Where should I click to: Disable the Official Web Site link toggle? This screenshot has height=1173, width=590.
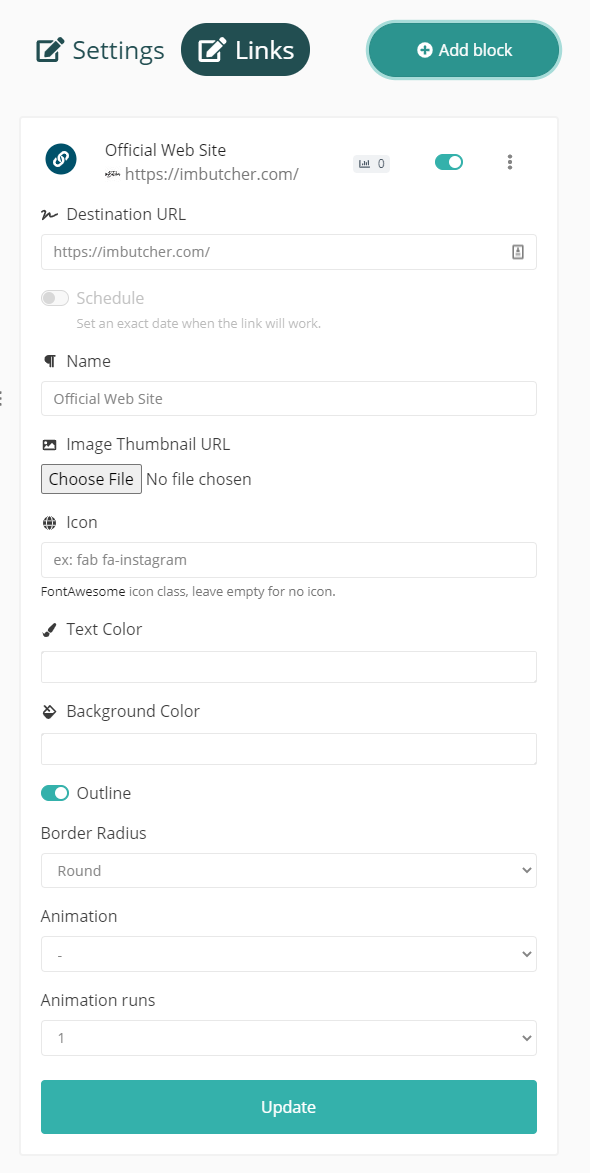449,162
